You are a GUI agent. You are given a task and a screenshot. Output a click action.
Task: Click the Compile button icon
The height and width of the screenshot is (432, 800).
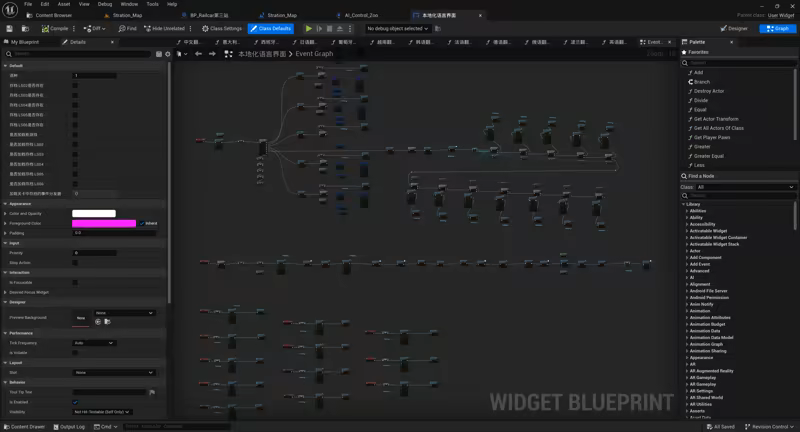(x=45, y=29)
